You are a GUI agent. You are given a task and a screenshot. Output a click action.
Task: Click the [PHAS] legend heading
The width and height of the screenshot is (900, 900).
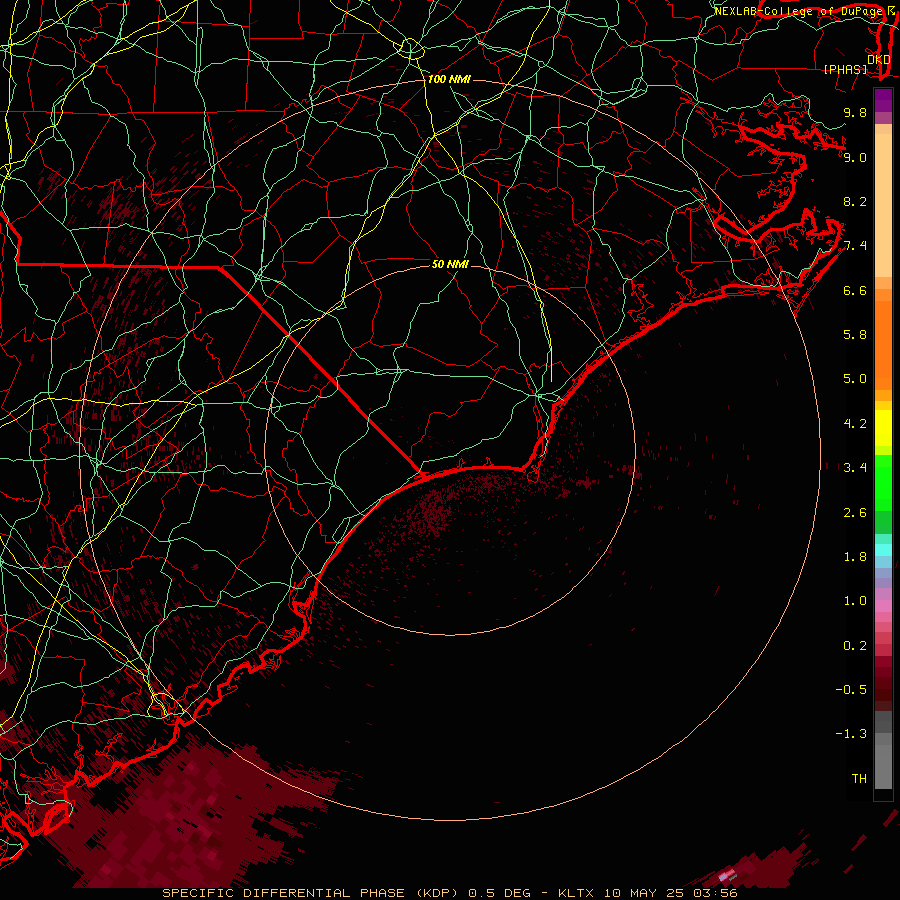click(845, 69)
